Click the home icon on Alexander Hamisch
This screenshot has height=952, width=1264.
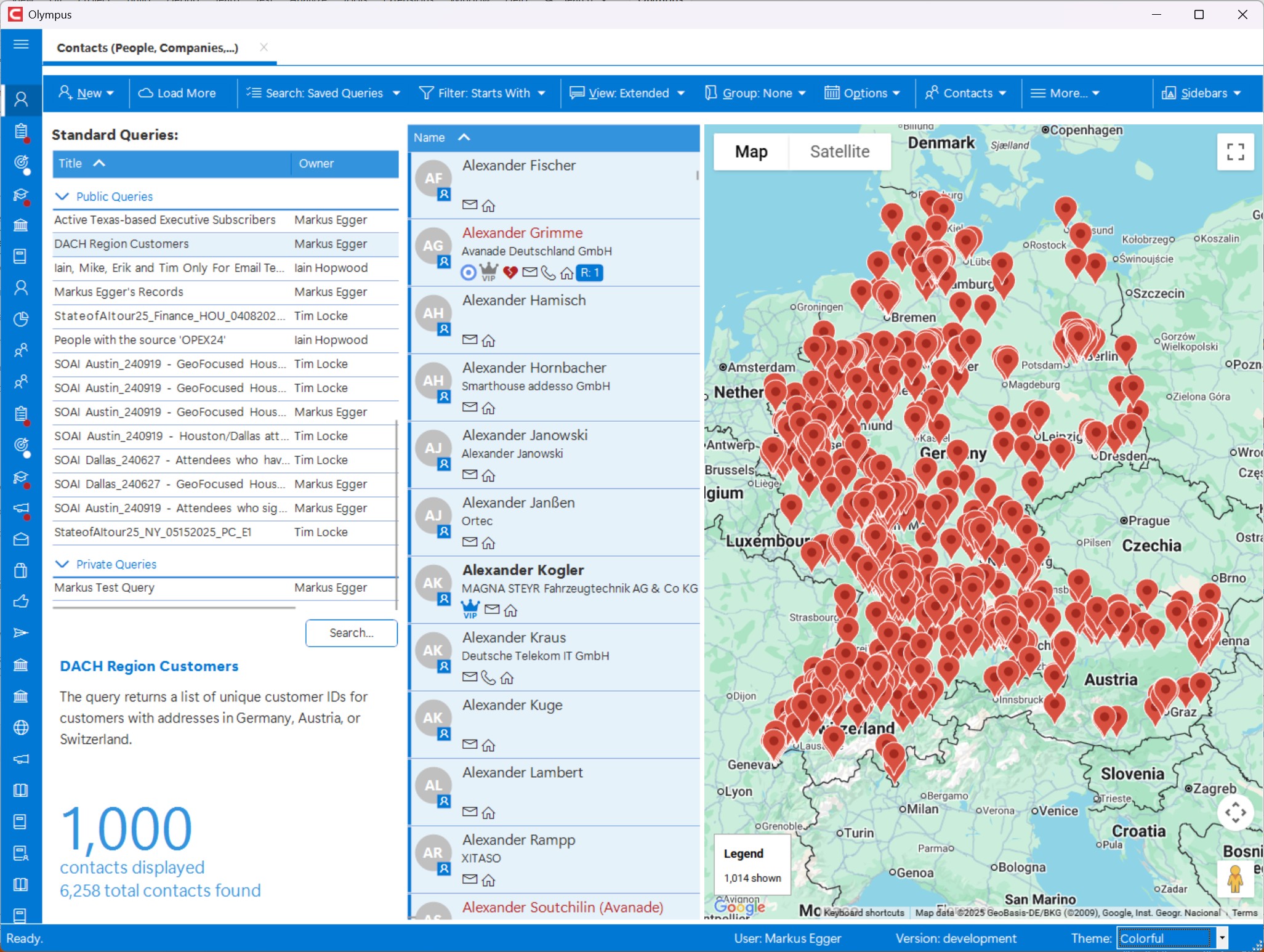pos(488,341)
